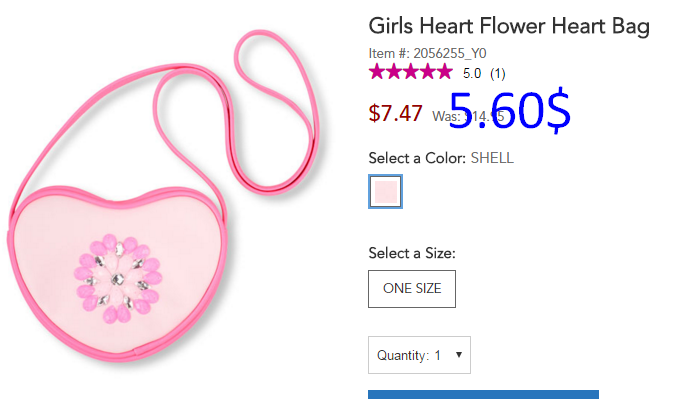Image resolution: width=679 pixels, height=399 pixels.
Task: Click the Girls Heart Flower Heart Bag title
Action: [509, 26]
